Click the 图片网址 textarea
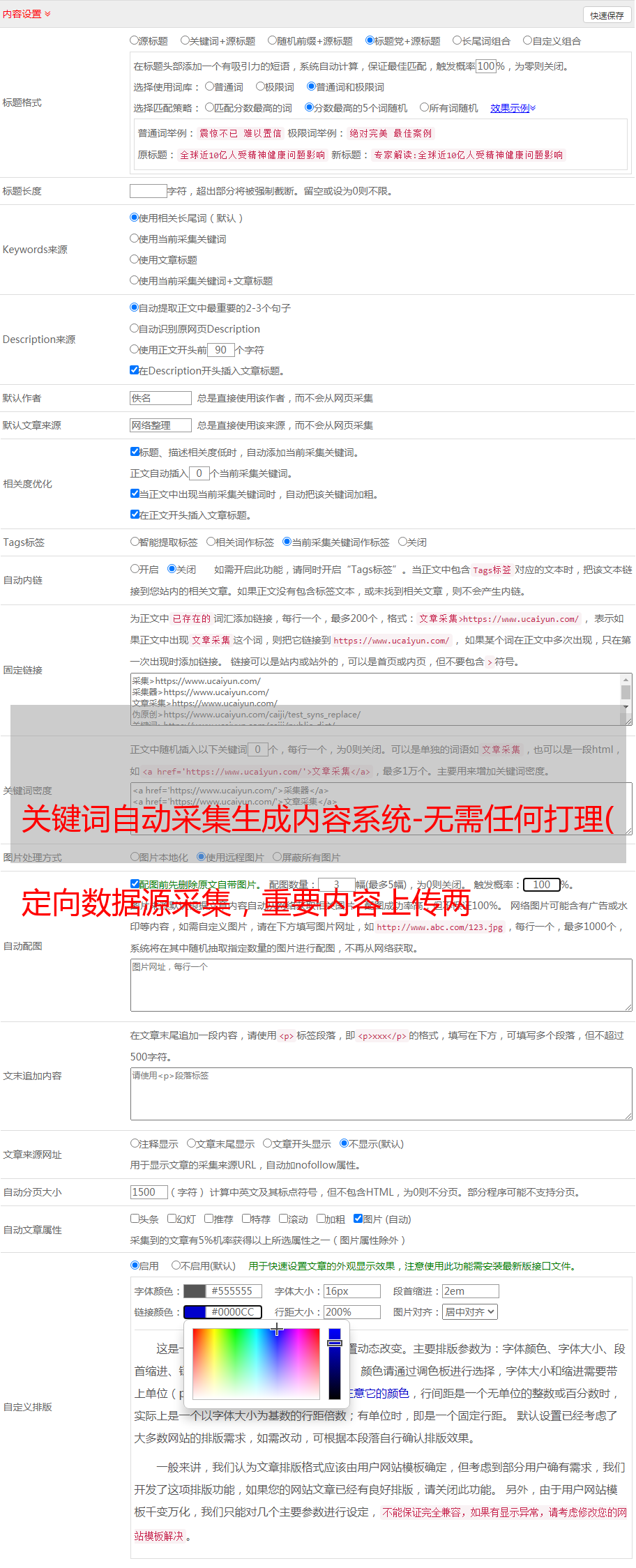The height and width of the screenshot is (1568, 636). (x=381, y=986)
